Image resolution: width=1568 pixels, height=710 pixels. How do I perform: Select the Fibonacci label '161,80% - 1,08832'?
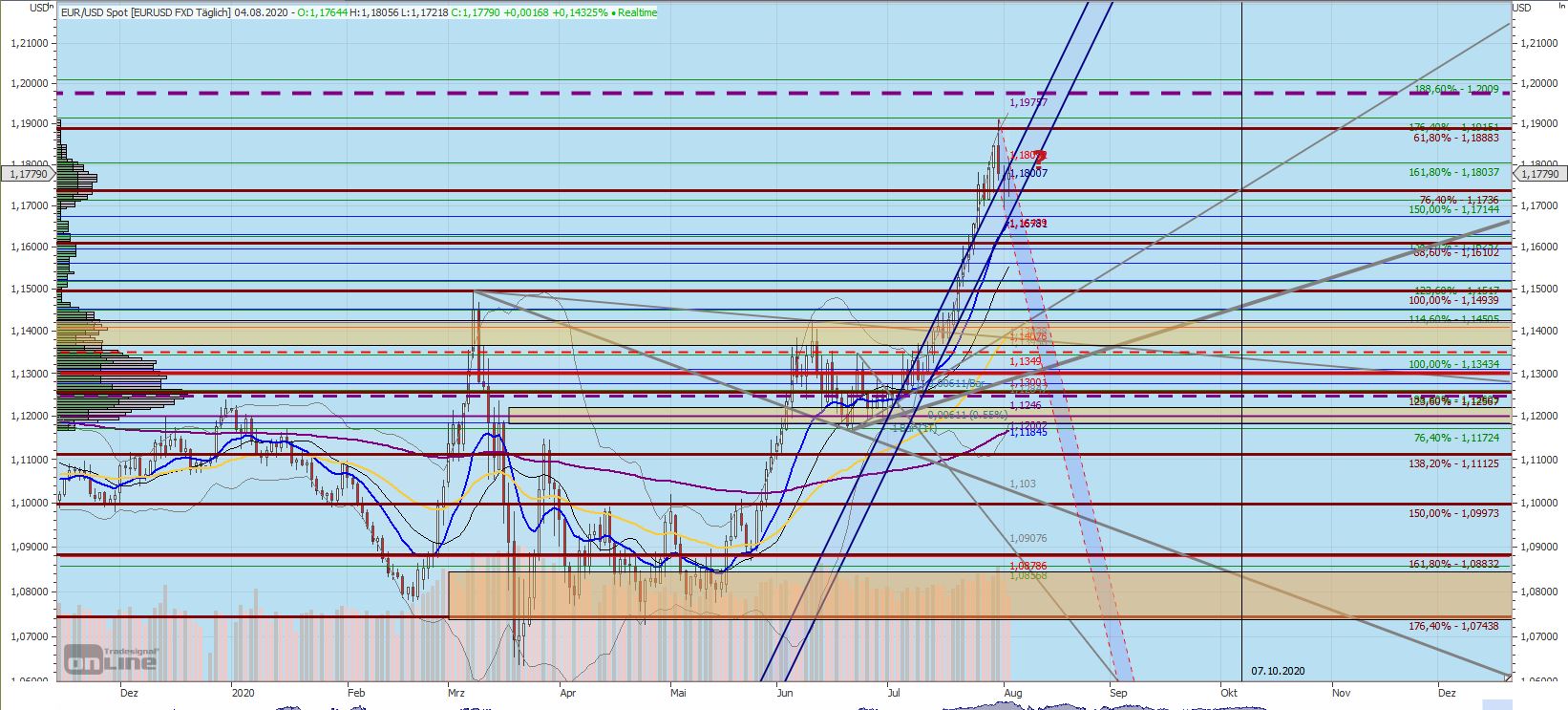(x=1454, y=564)
